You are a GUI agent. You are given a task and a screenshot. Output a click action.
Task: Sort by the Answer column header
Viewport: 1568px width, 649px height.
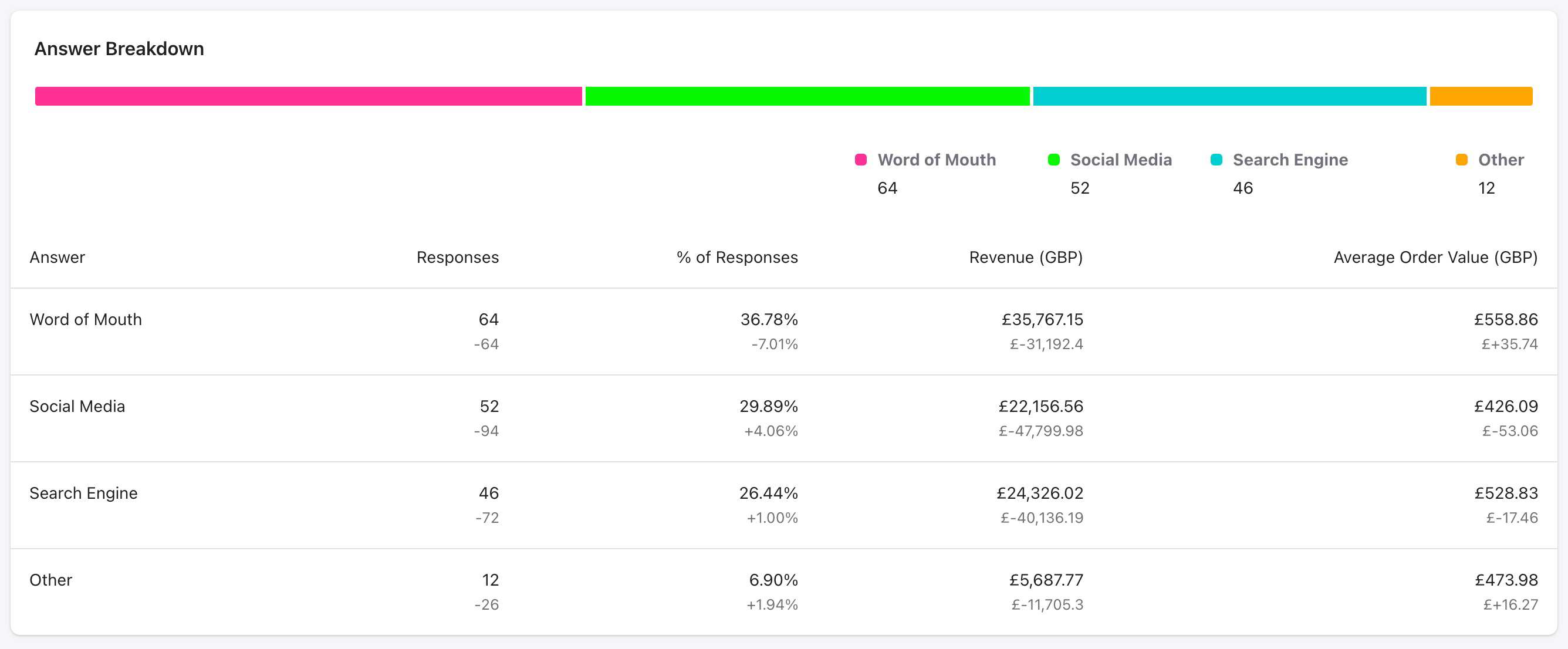point(58,257)
